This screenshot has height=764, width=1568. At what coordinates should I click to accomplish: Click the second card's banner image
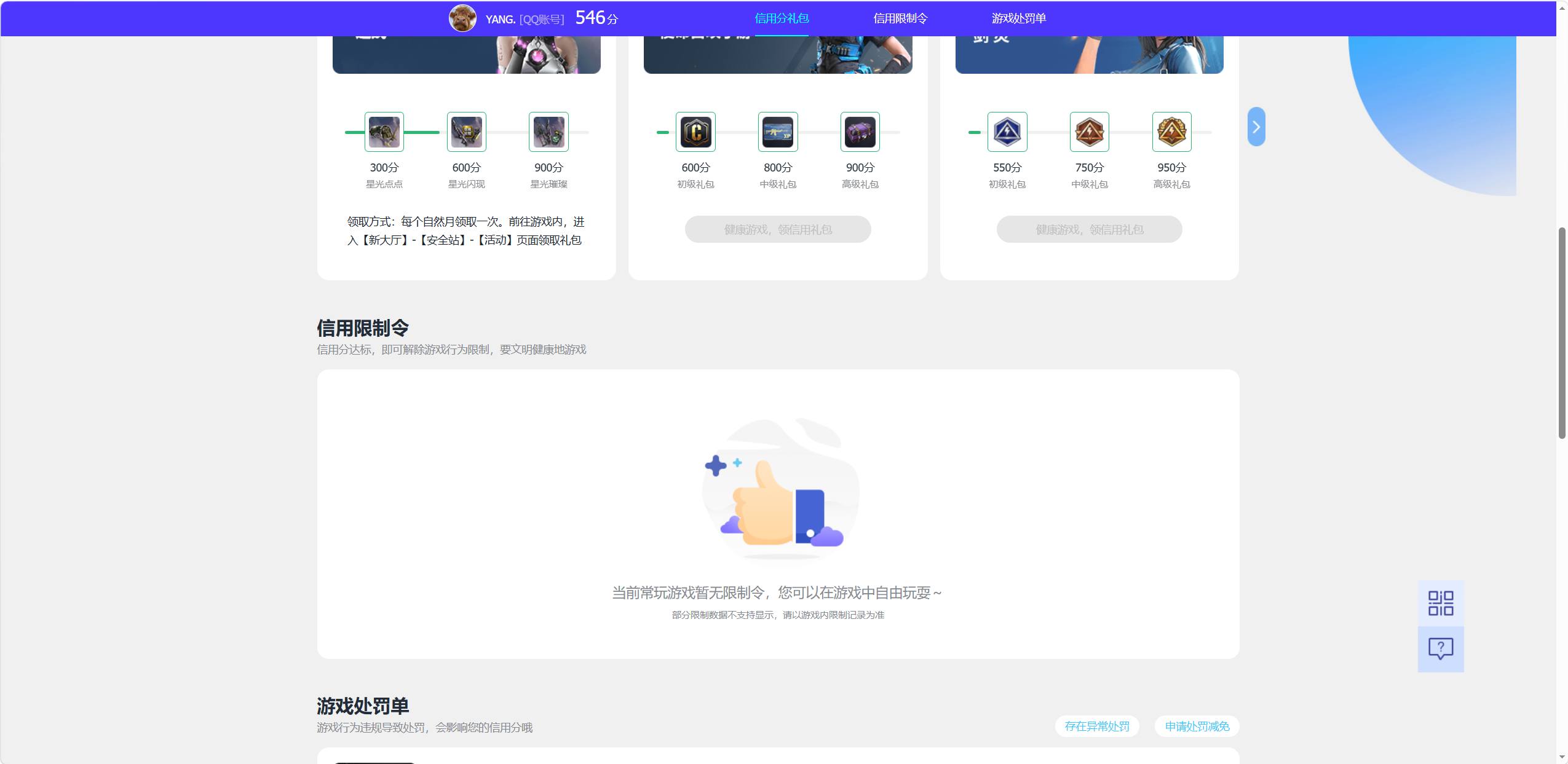[778, 55]
